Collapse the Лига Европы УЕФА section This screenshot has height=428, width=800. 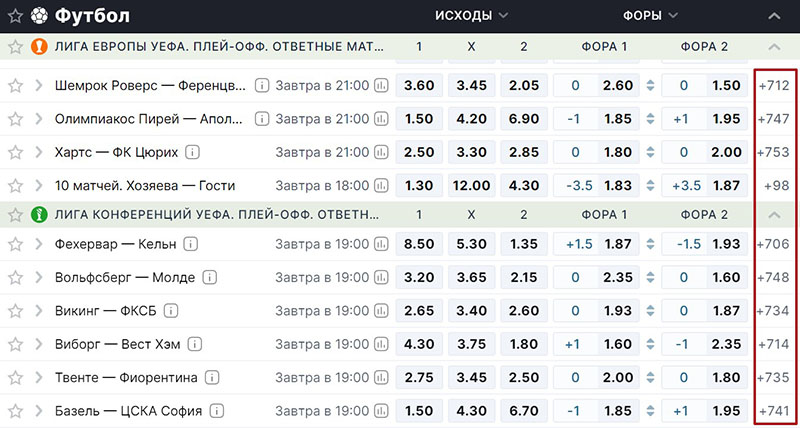point(774,47)
